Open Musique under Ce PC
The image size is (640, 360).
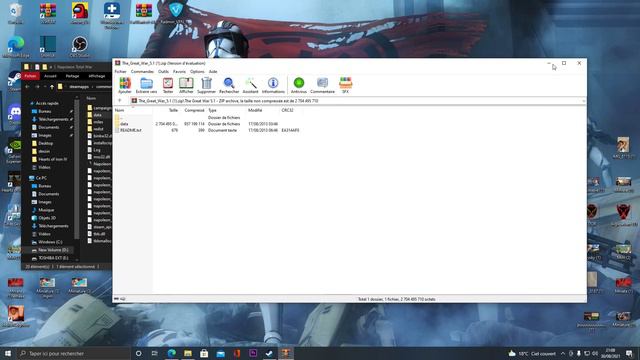click(46, 210)
